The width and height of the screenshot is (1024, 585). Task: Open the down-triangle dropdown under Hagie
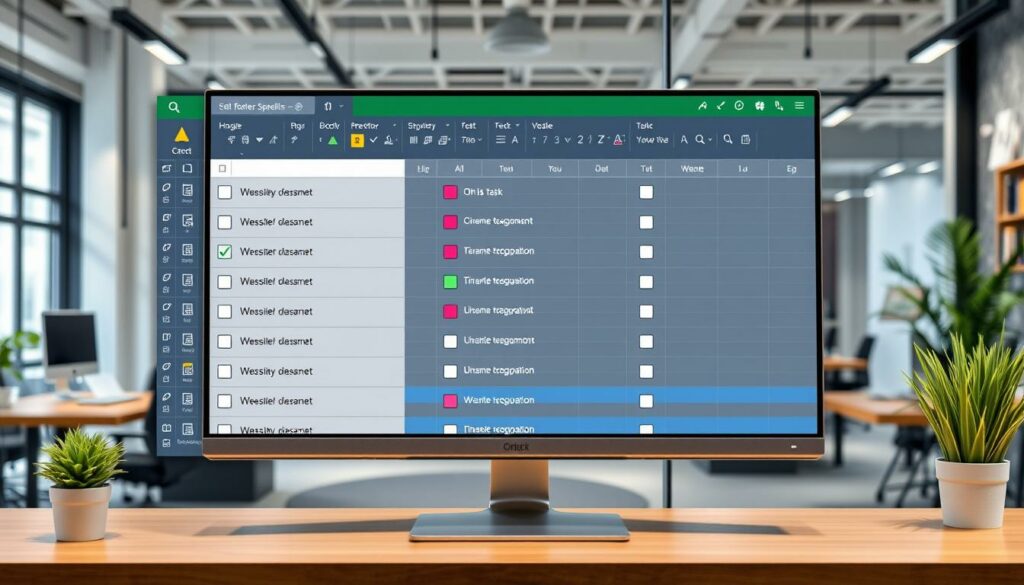point(259,140)
